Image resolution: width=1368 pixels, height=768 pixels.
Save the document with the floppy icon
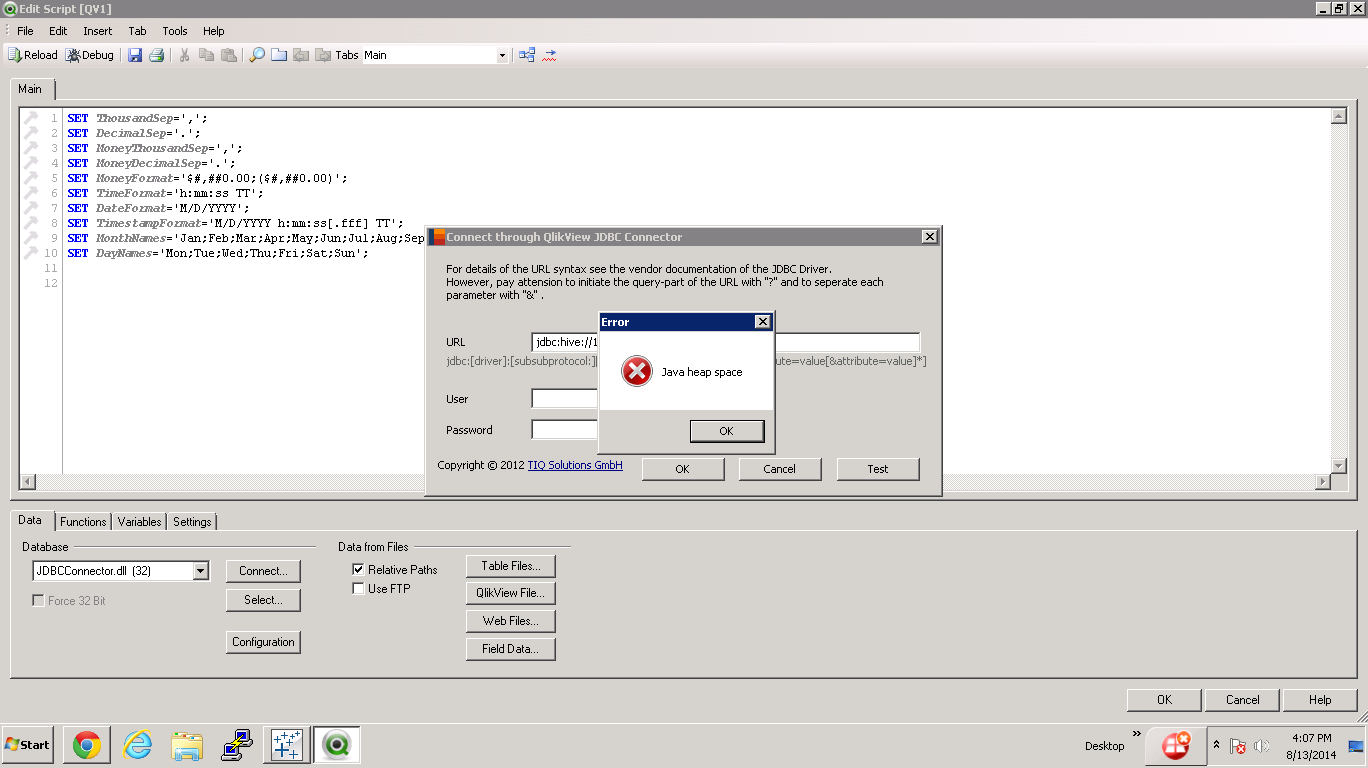tap(135, 55)
